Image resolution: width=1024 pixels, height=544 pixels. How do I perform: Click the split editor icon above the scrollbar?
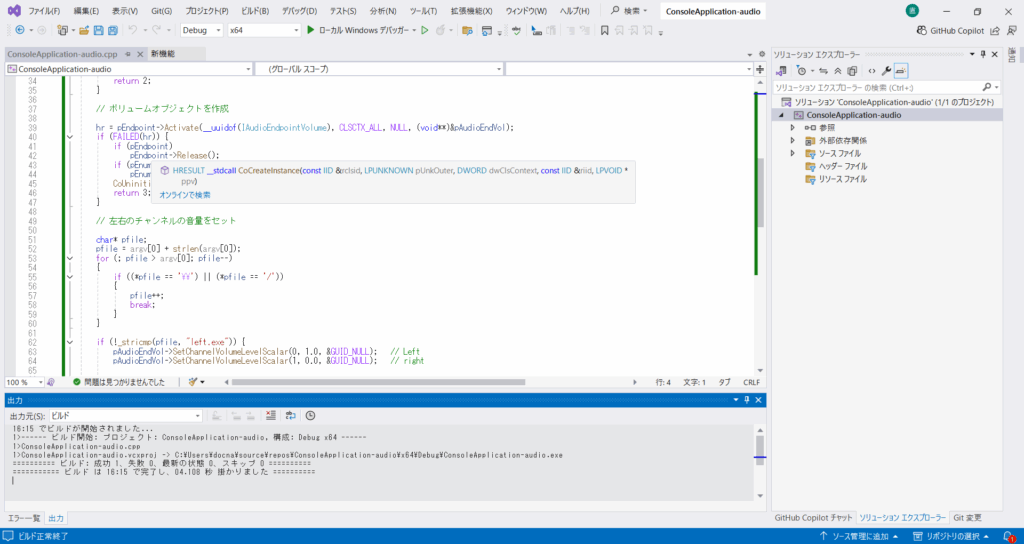760,69
